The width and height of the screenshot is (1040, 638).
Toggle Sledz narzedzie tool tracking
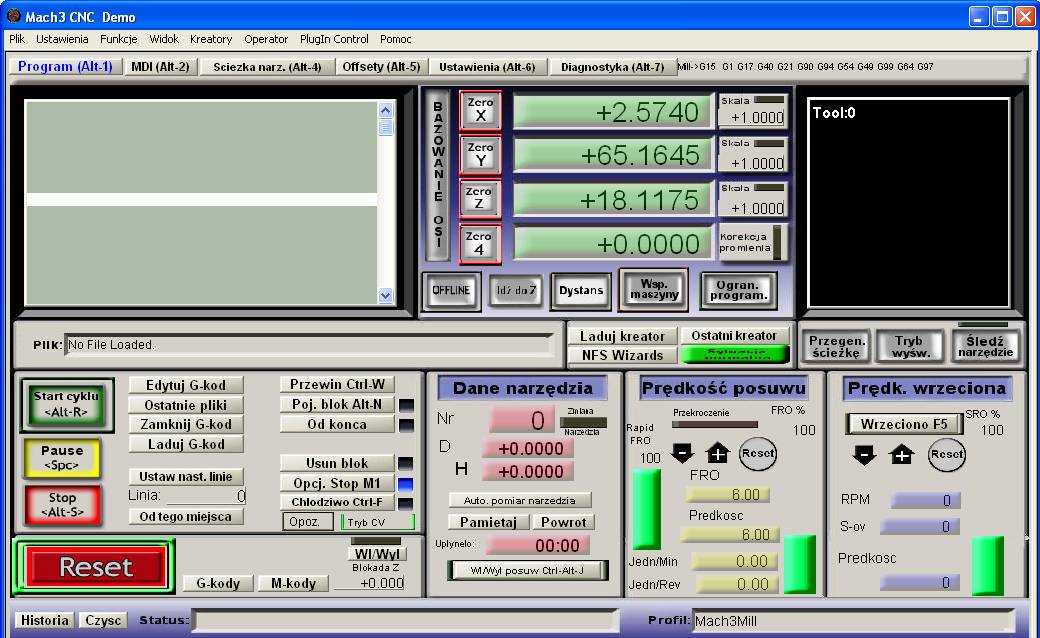(x=986, y=346)
